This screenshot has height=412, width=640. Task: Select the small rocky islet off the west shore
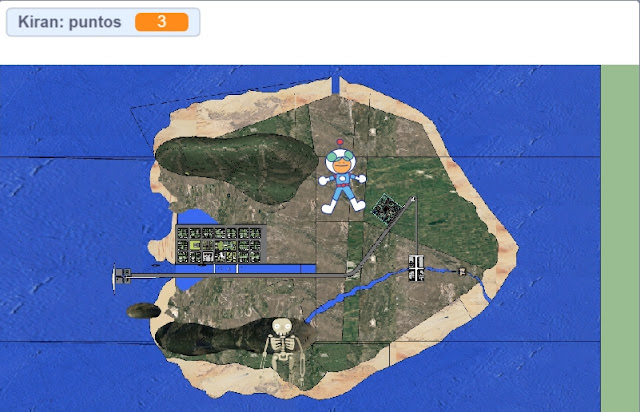click(143, 310)
